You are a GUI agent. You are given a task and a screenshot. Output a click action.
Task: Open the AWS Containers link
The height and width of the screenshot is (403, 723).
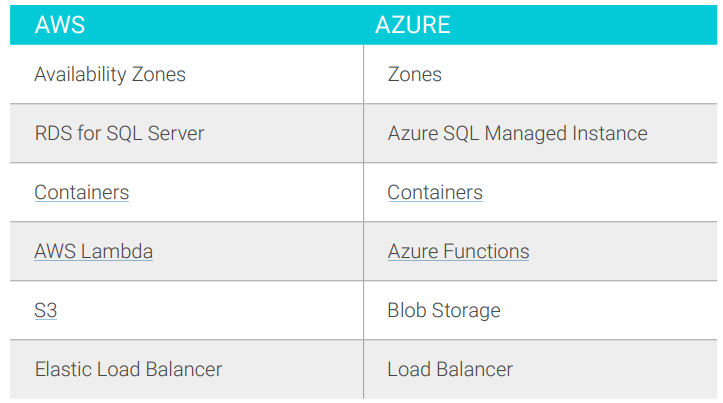[82, 192]
